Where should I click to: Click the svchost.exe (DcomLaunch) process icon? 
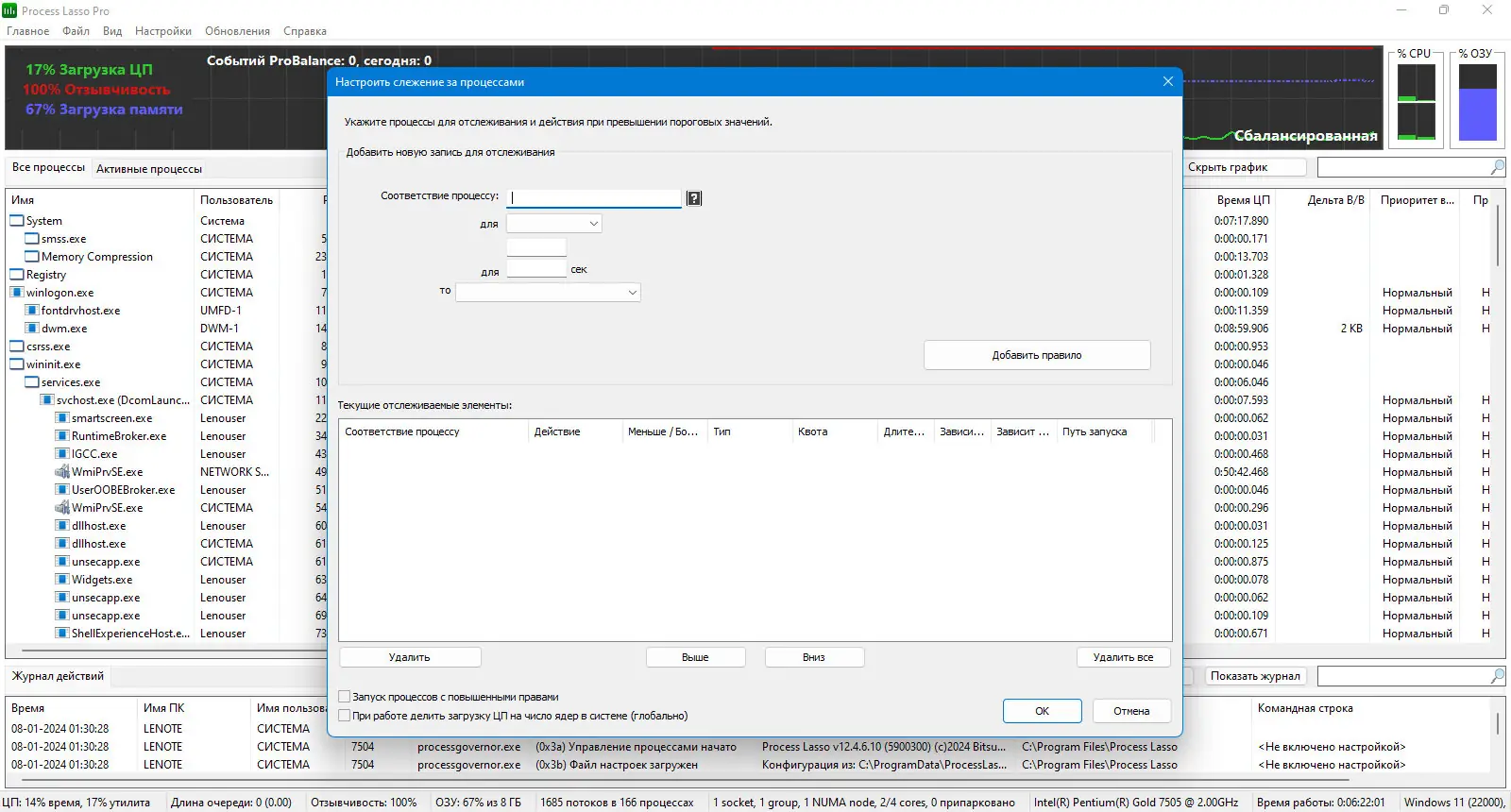pos(47,400)
